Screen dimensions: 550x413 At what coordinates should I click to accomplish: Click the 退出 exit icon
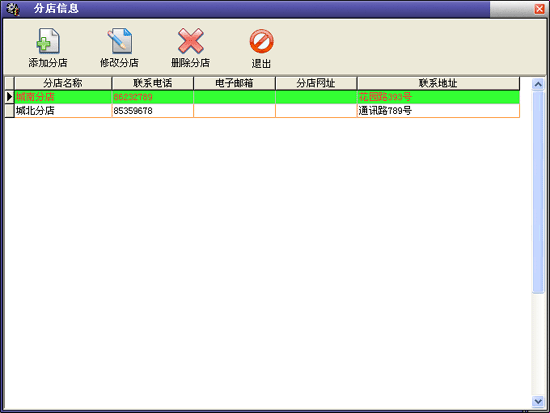click(261, 41)
